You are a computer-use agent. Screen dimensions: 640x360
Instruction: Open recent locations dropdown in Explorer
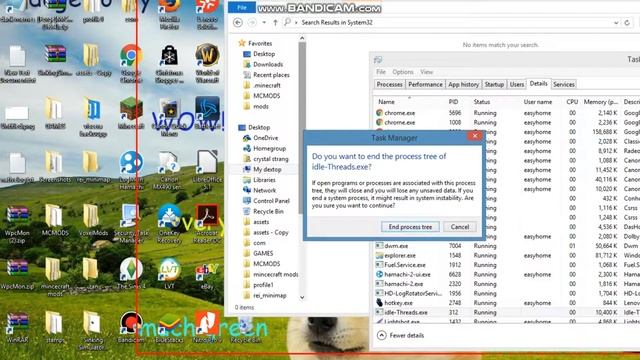(264, 22)
